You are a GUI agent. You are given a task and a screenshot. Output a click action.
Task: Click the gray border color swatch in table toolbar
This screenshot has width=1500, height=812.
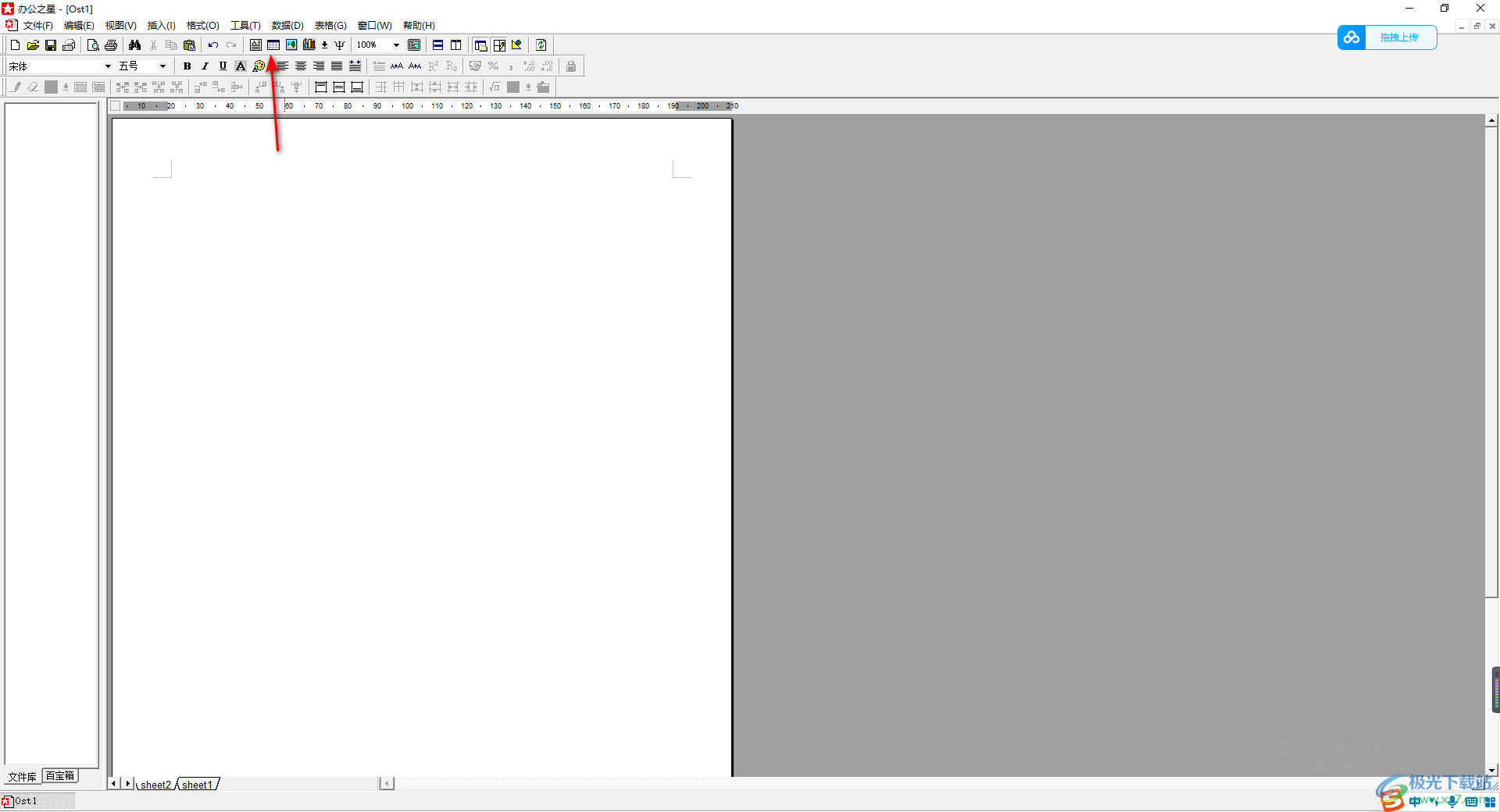(52, 87)
